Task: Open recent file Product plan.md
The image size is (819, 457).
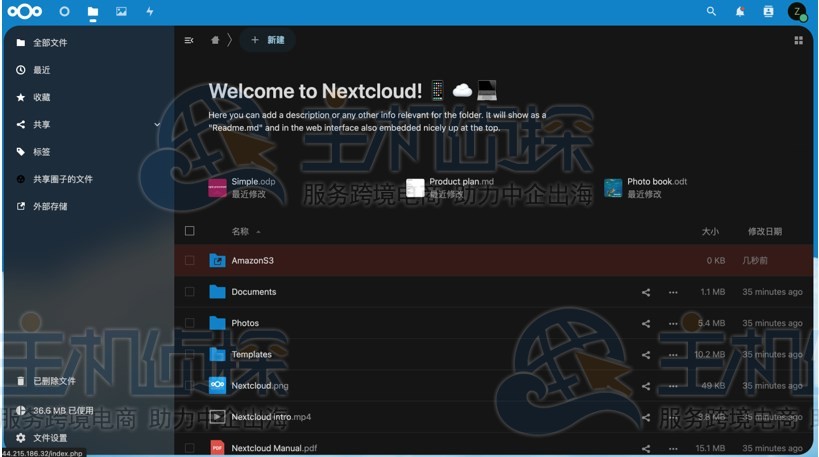Action: click(450, 188)
